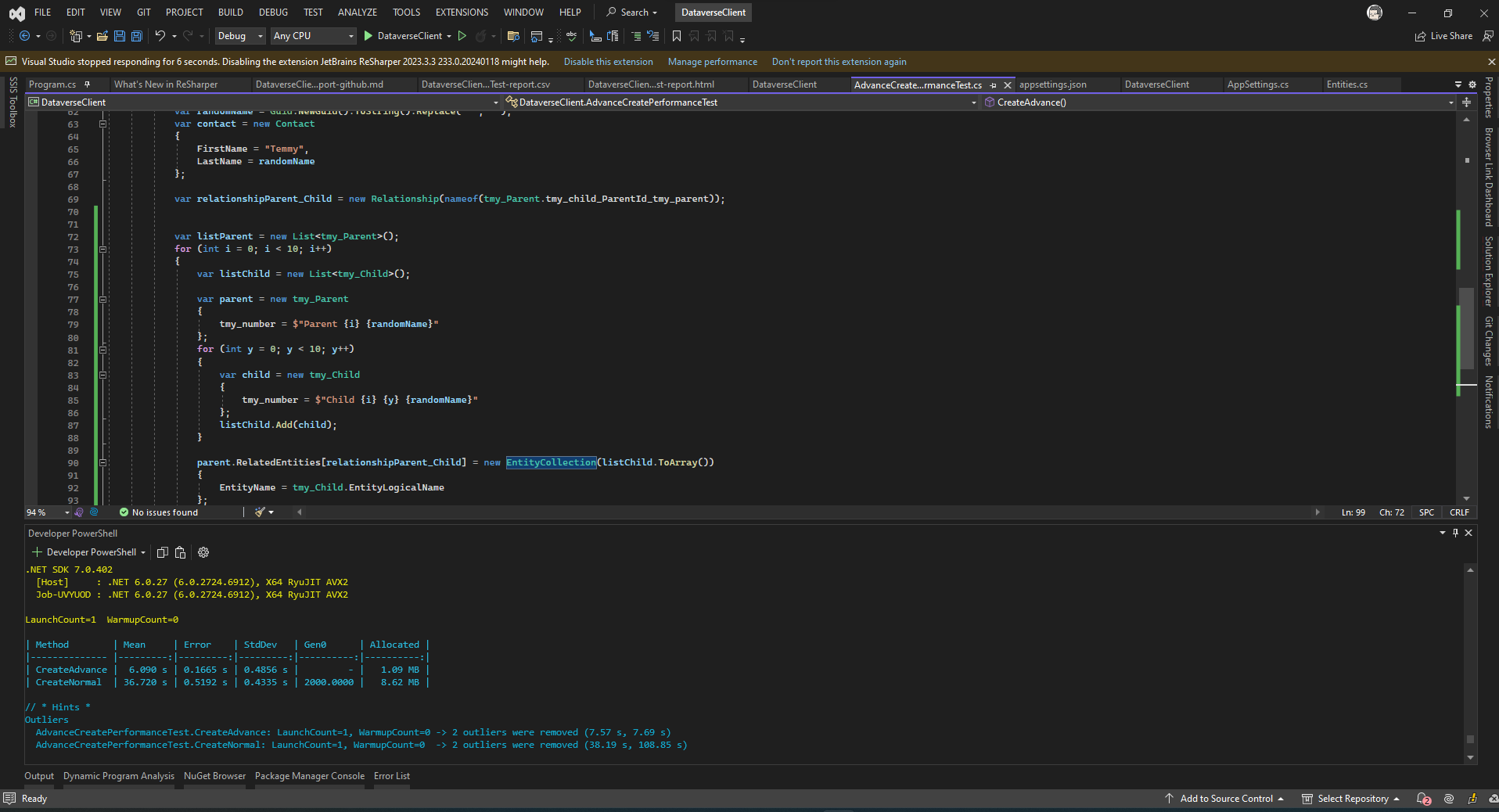
Task: Open the Any CPU platform dropdown
Action: pyautogui.click(x=313, y=36)
